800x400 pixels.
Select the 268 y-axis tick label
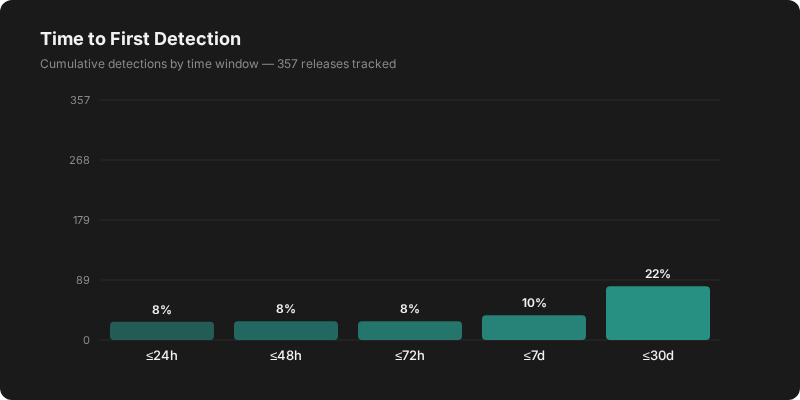point(81,160)
